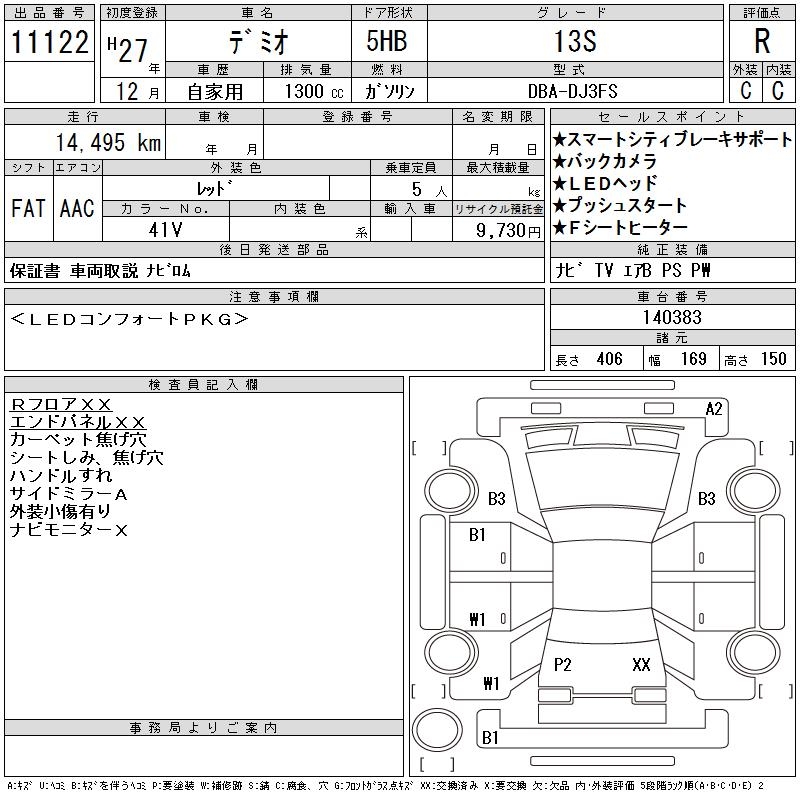Select sales point LEDヘッド
The image size is (800, 800).
[605, 183]
